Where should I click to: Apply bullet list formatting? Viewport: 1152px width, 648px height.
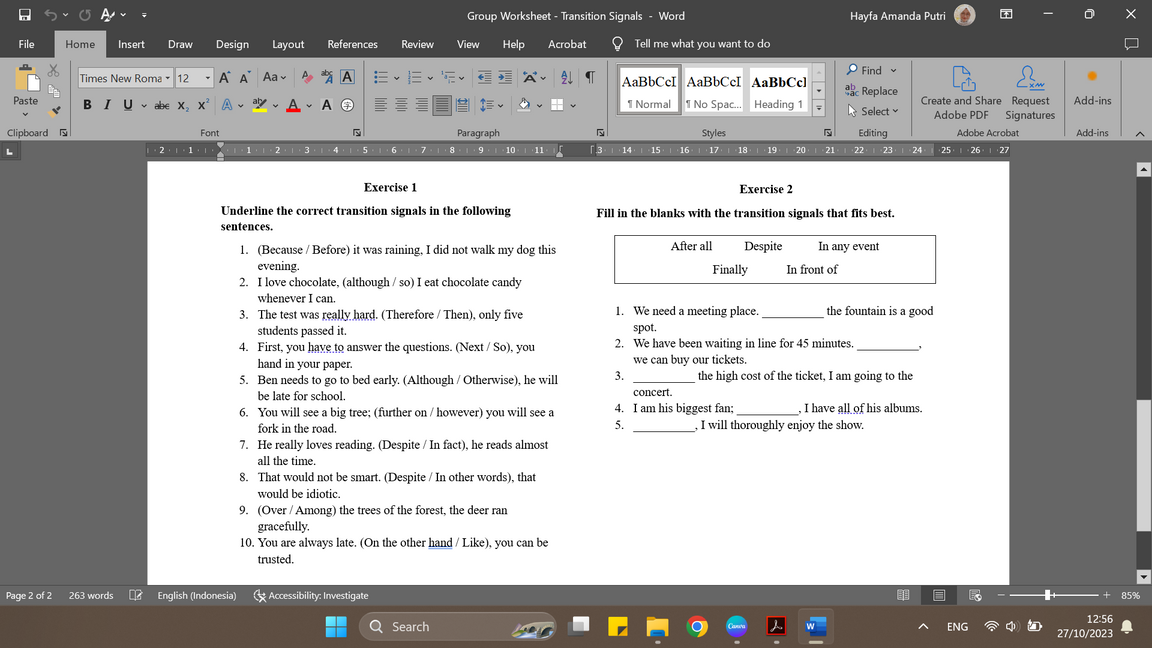point(381,77)
